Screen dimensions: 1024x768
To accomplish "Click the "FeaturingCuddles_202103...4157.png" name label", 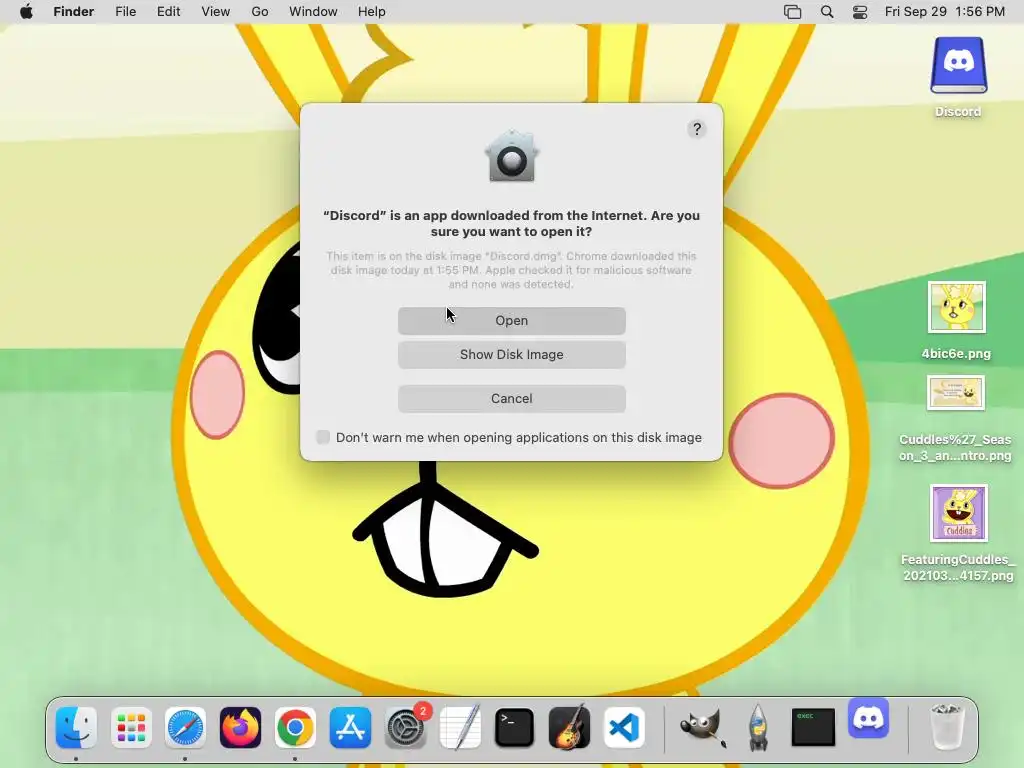I will point(958,568).
